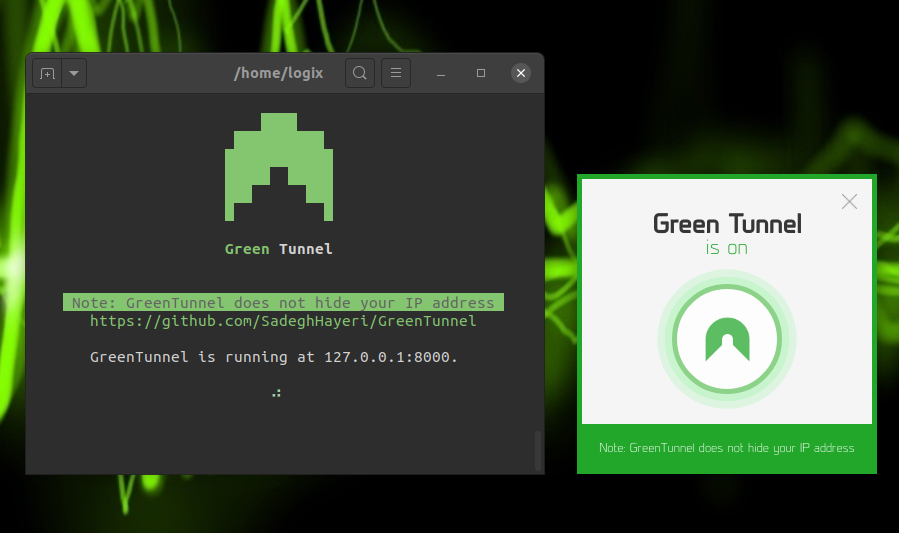Click the /home/logix terminal title
The image size is (899, 533).
[x=278, y=74]
